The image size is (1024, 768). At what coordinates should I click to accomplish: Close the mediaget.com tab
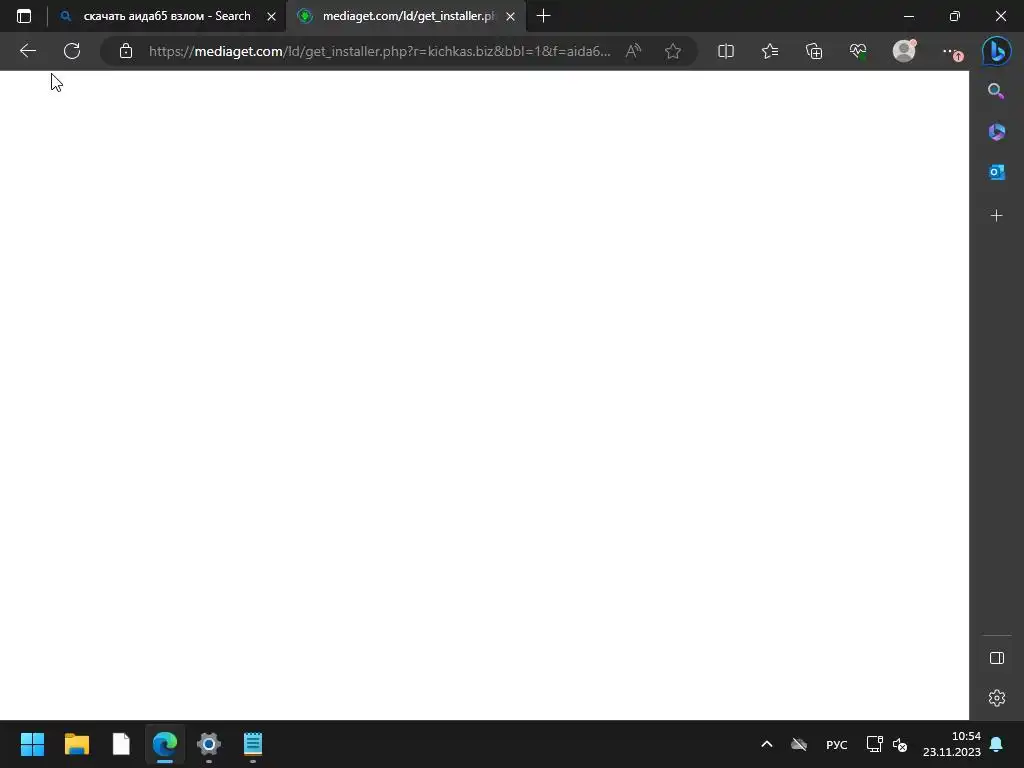[511, 16]
